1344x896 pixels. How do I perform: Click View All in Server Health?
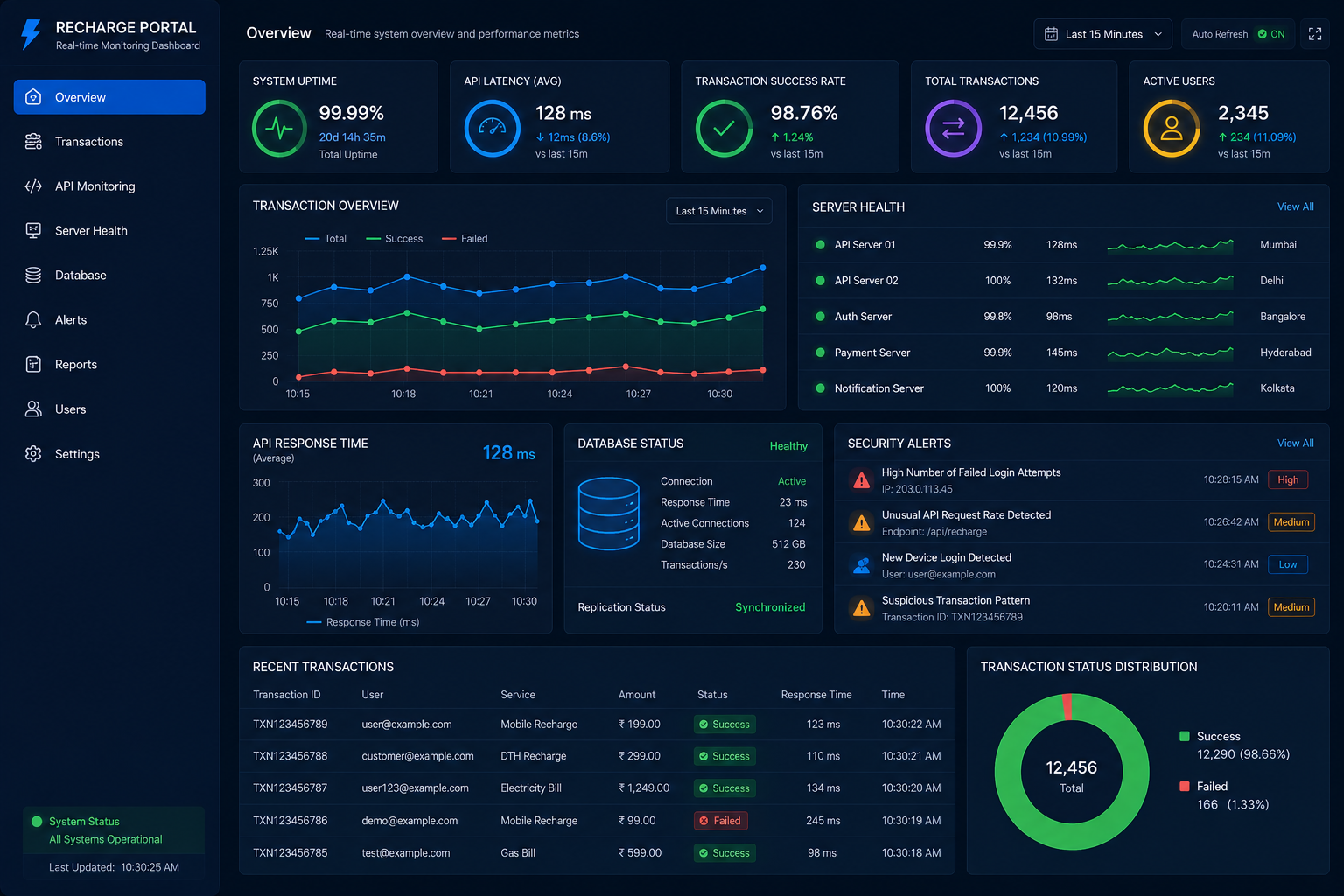click(1295, 206)
